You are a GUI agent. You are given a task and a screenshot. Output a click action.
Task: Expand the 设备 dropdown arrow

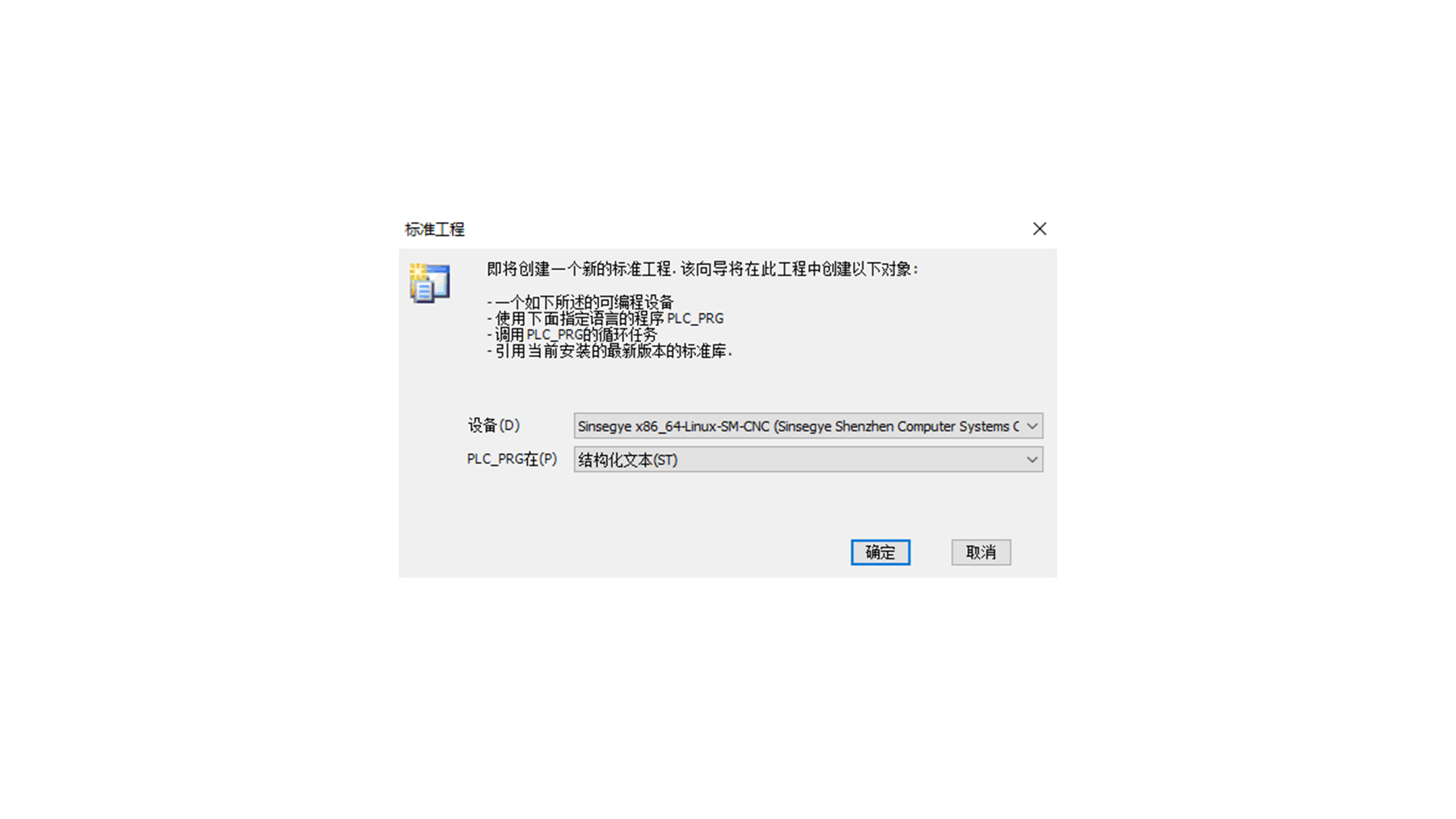tap(1032, 426)
